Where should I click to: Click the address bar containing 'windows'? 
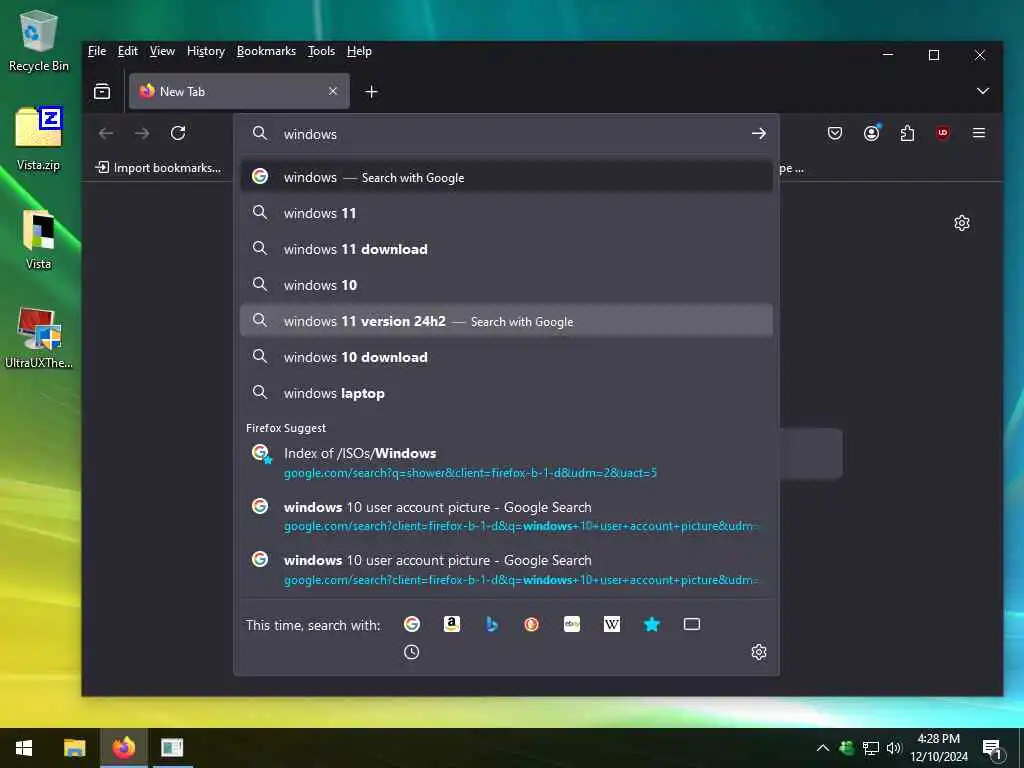coord(506,134)
